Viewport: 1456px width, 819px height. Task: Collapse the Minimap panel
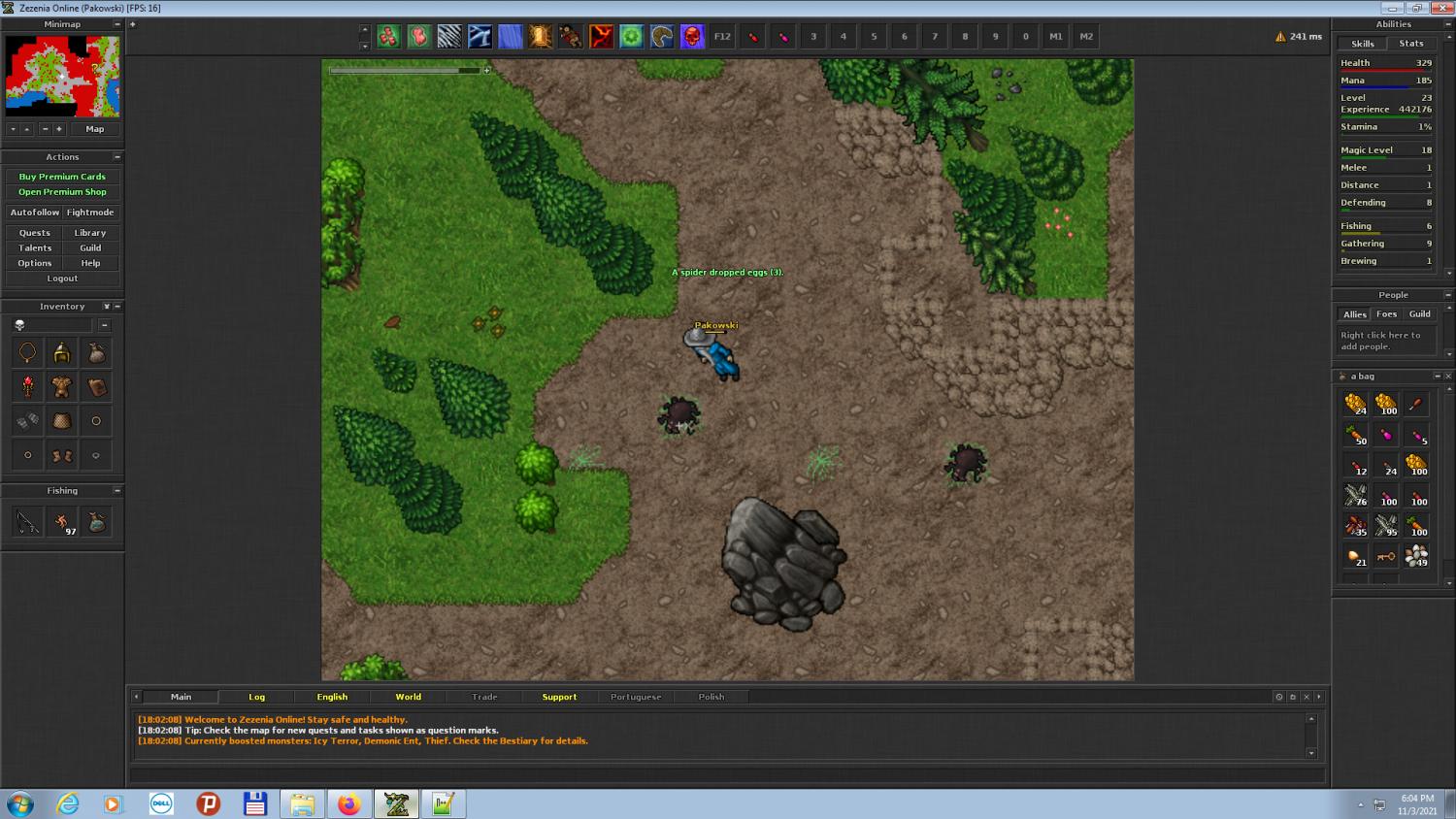tap(117, 24)
